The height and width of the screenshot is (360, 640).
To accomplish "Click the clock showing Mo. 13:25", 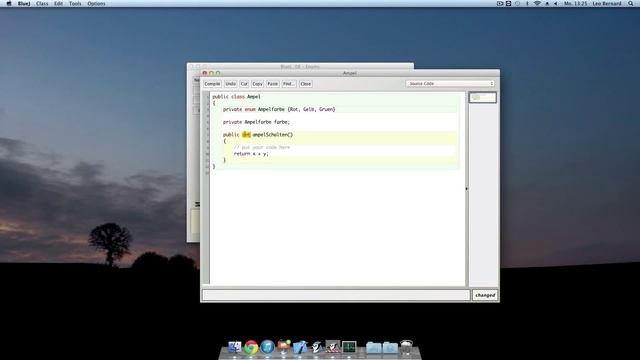I will (x=576, y=3).
